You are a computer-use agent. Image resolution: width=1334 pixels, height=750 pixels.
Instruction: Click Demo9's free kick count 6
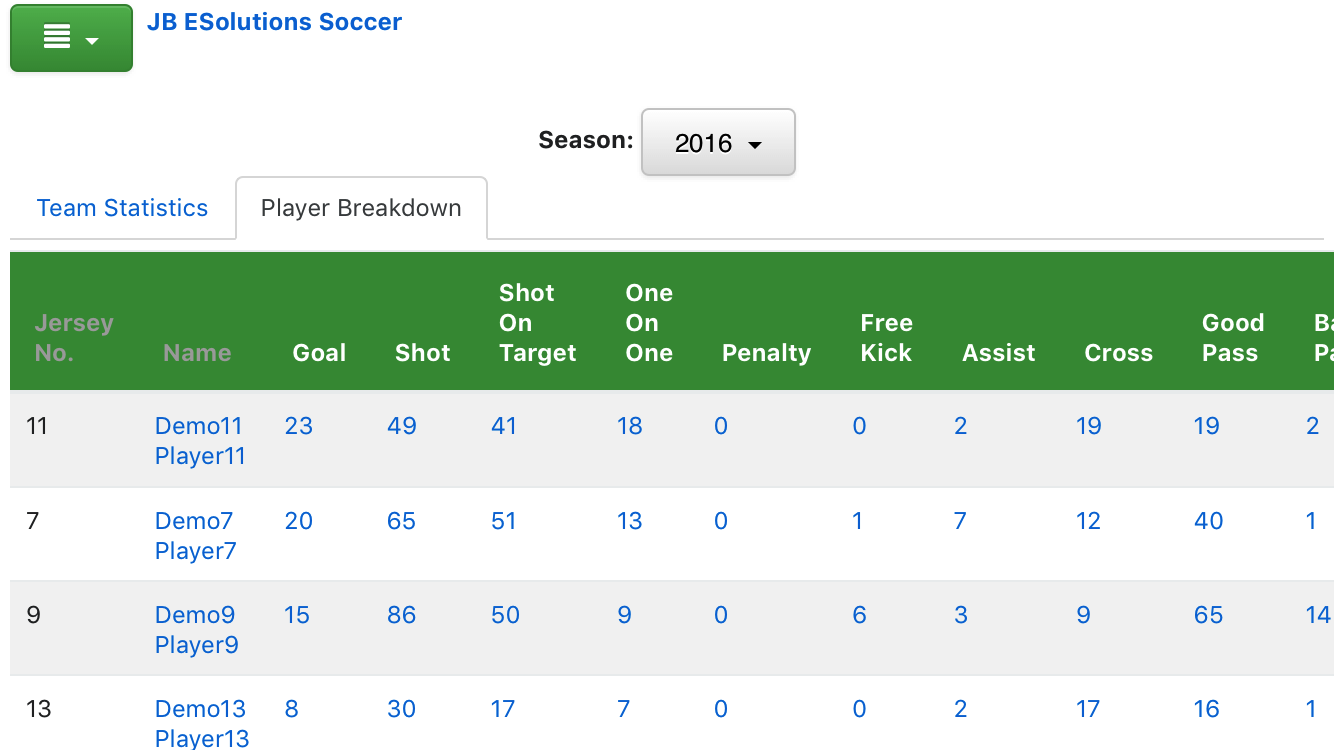pyautogui.click(x=859, y=615)
